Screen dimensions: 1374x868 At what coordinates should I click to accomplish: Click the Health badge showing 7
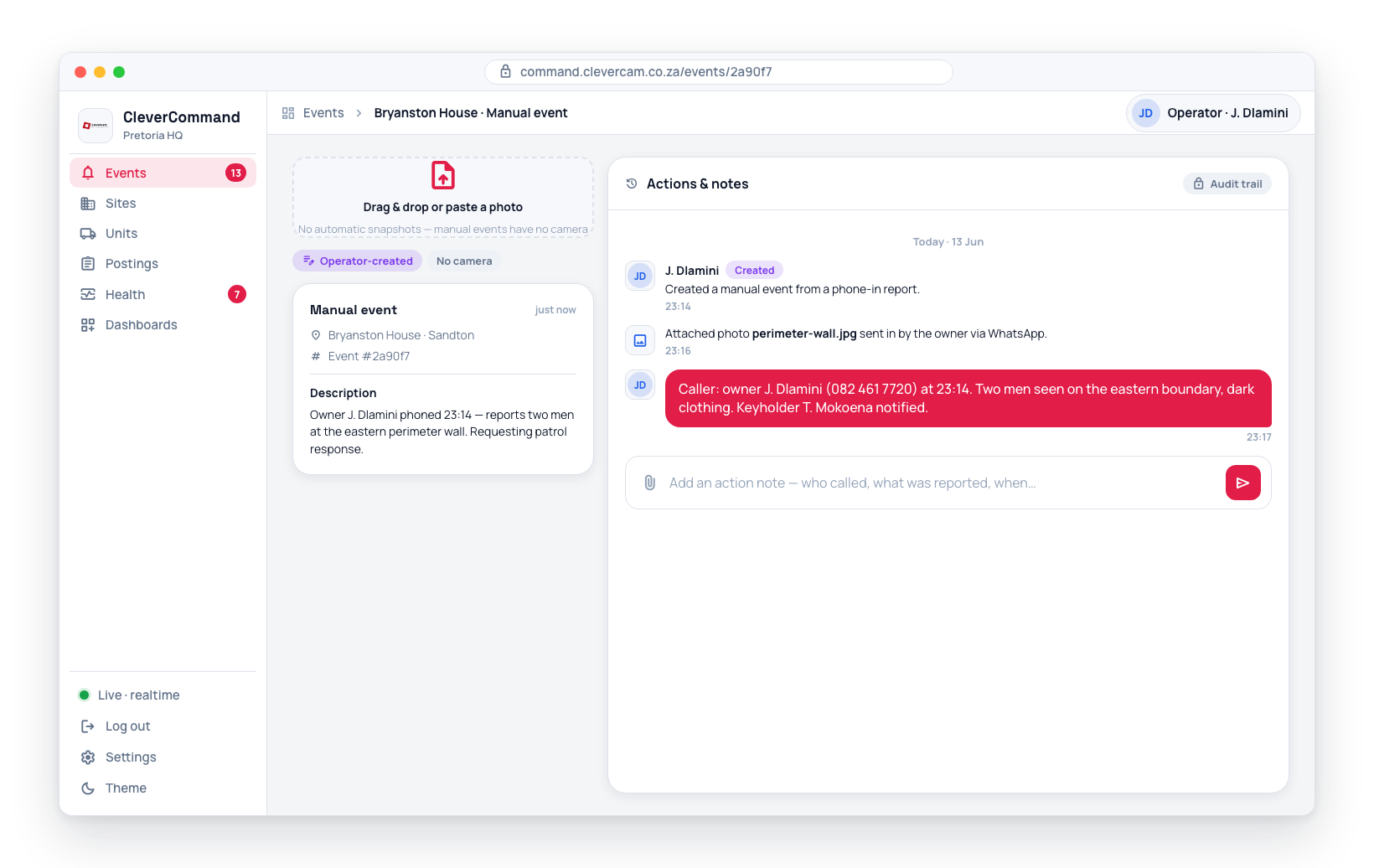(237, 294)
